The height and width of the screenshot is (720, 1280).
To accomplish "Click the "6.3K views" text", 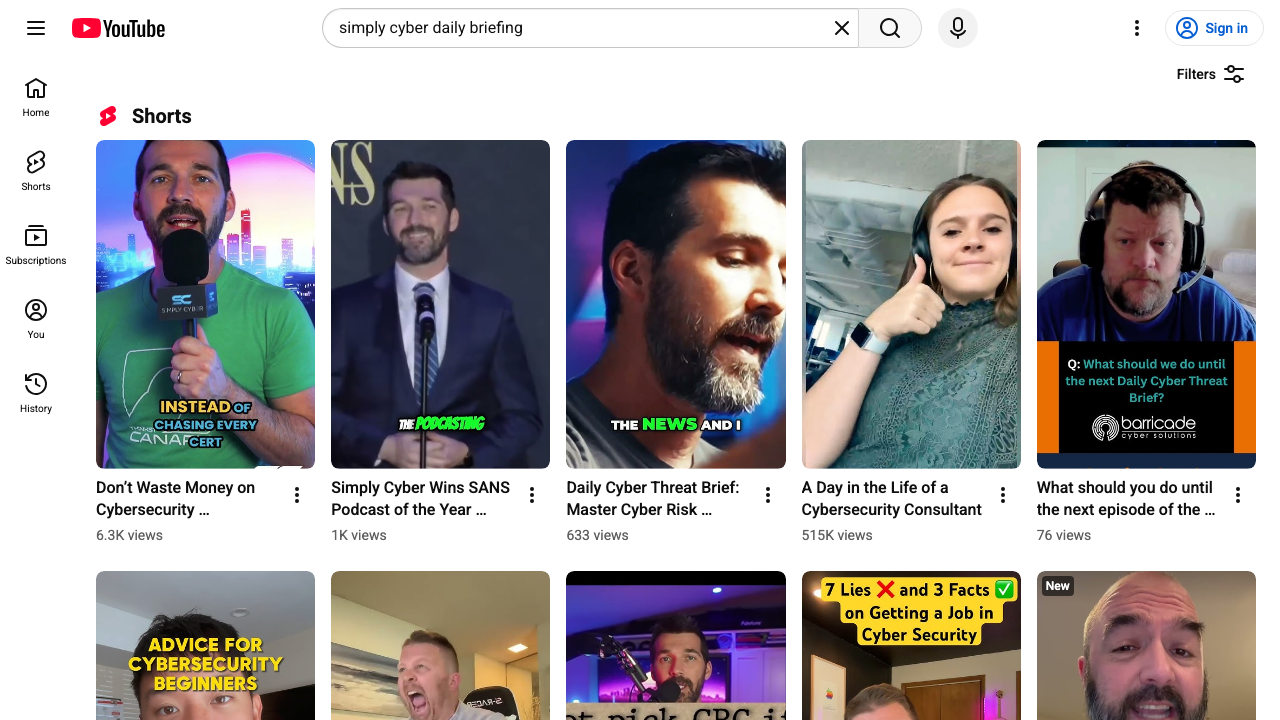I will (x=129, y=535).
